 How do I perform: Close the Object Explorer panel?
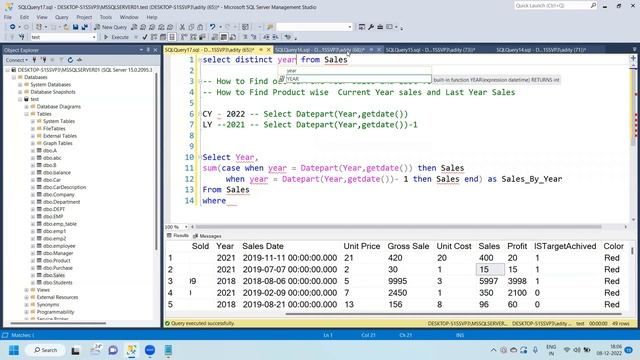tap(156, 50)
